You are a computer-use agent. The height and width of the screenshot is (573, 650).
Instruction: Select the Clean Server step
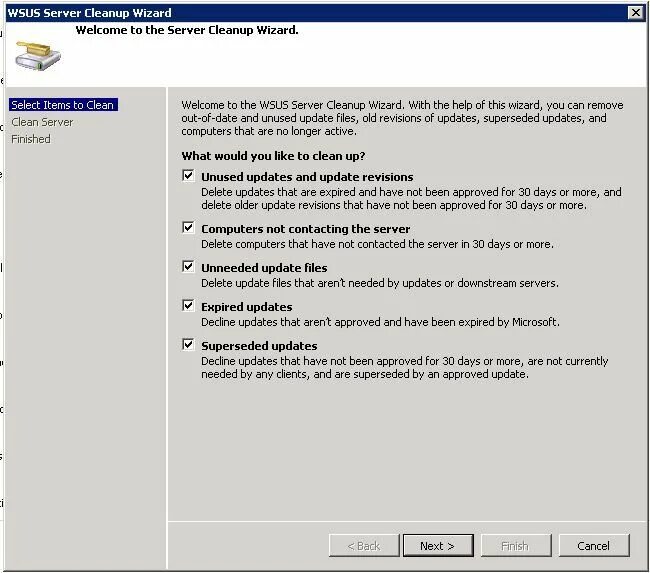tap(42, 122)
